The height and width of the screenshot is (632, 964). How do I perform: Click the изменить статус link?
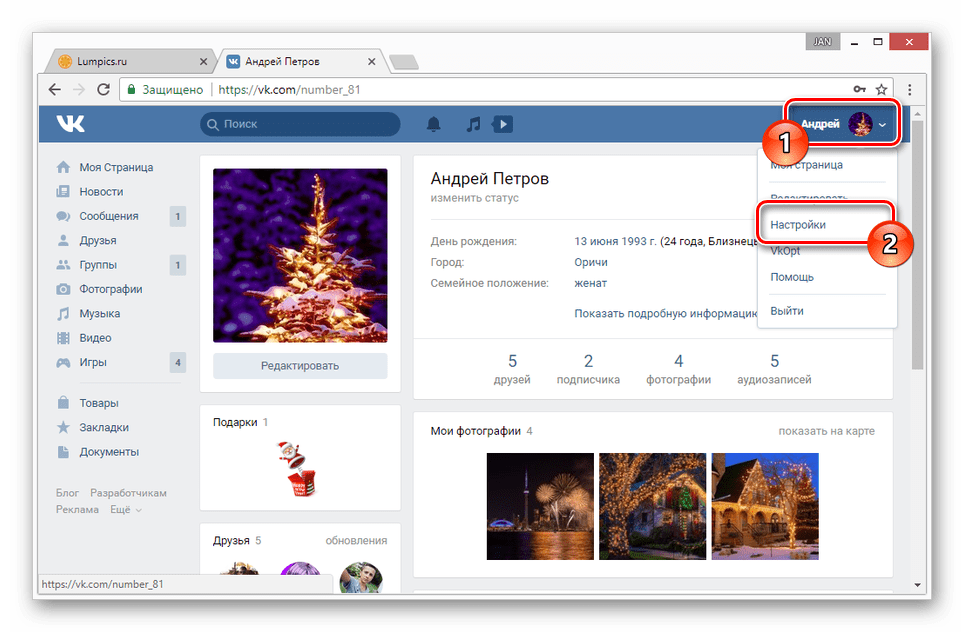[x=475, y=198]
